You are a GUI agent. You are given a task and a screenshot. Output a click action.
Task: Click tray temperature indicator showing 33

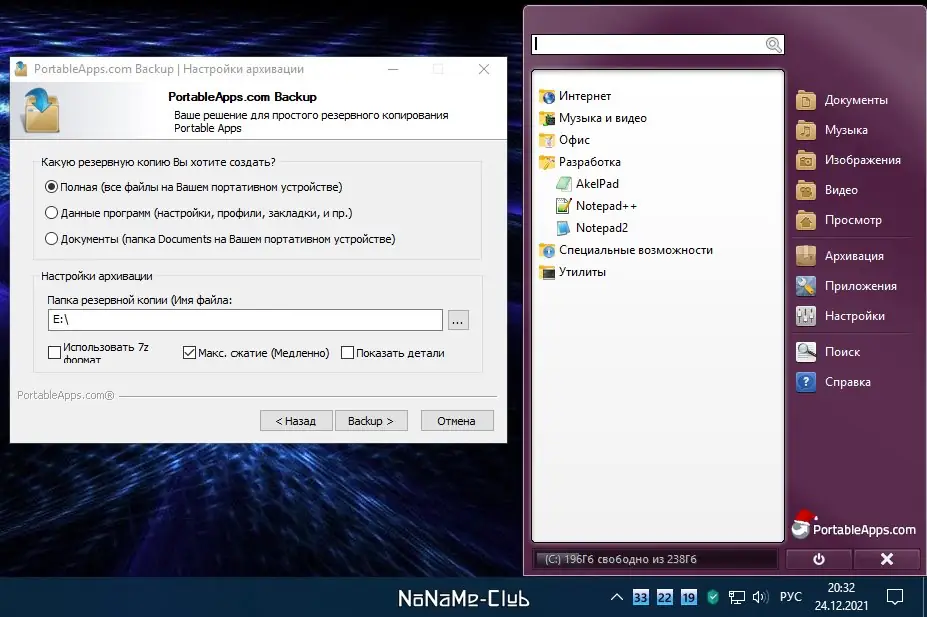click(x=640, y=597)
